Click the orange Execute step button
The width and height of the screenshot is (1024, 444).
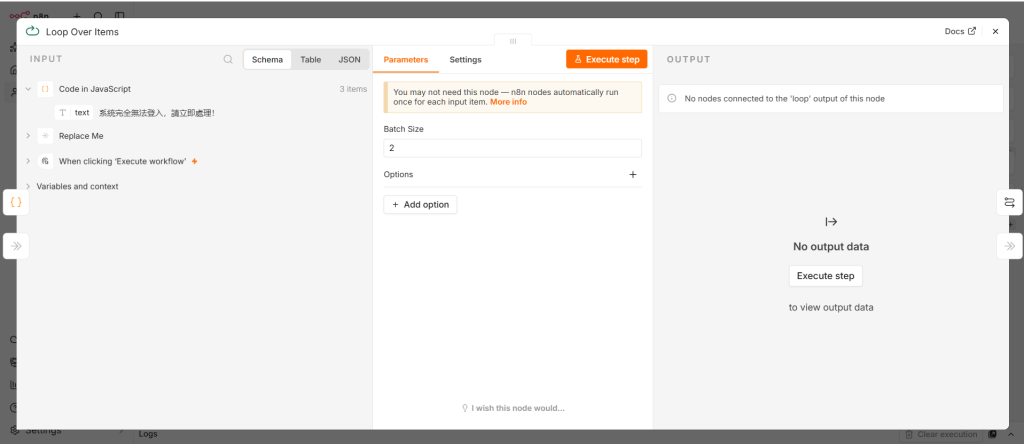pos(606,59)
